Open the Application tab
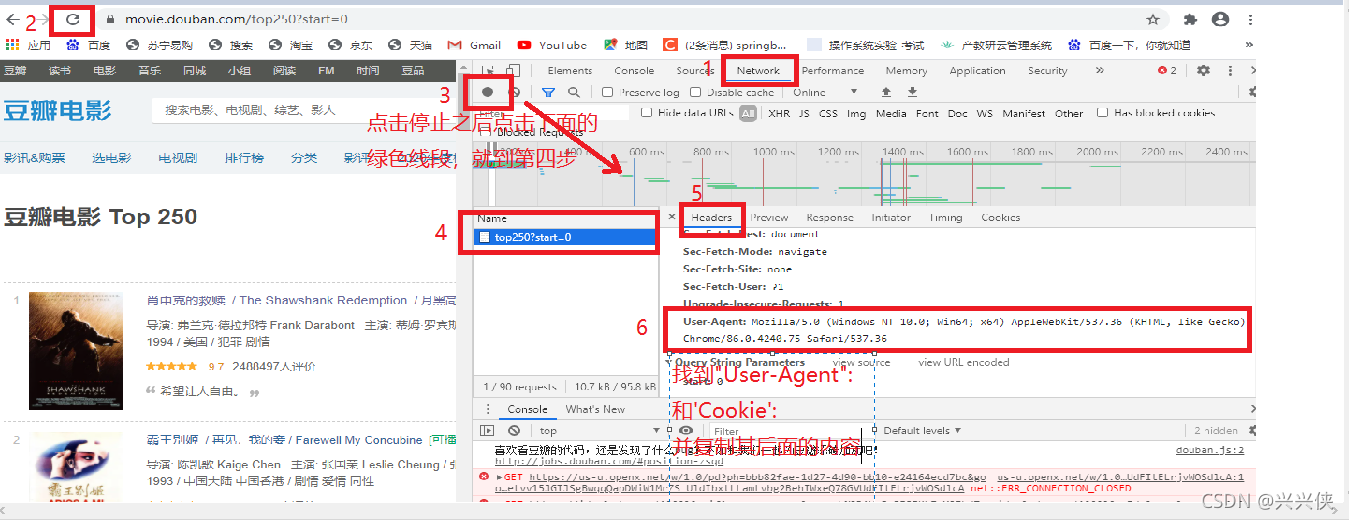1349x520 pixels. (x=977, y=71)
